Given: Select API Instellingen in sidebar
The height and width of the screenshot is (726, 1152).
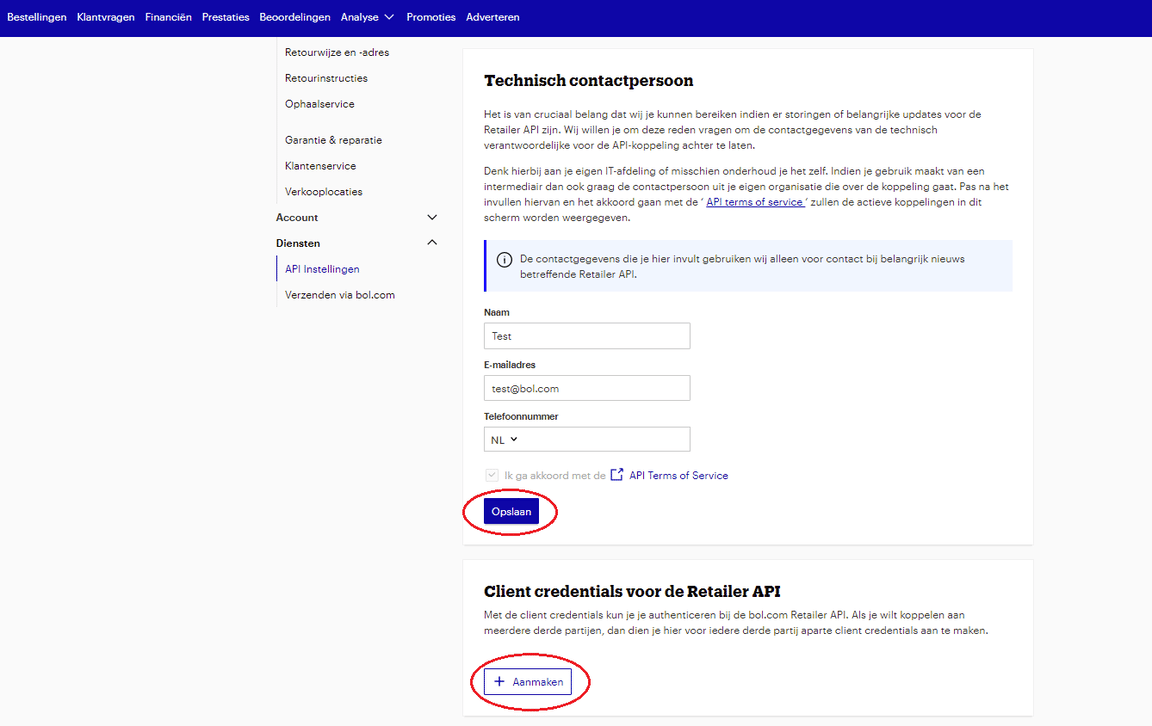Looking at the screenshot, I should [x=322, y=269].
